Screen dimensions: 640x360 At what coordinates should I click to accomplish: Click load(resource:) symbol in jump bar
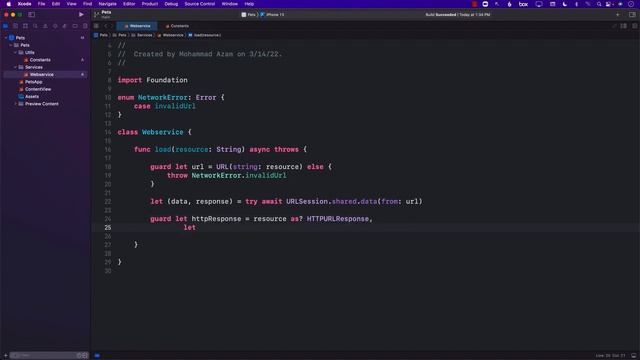(204, 35)
